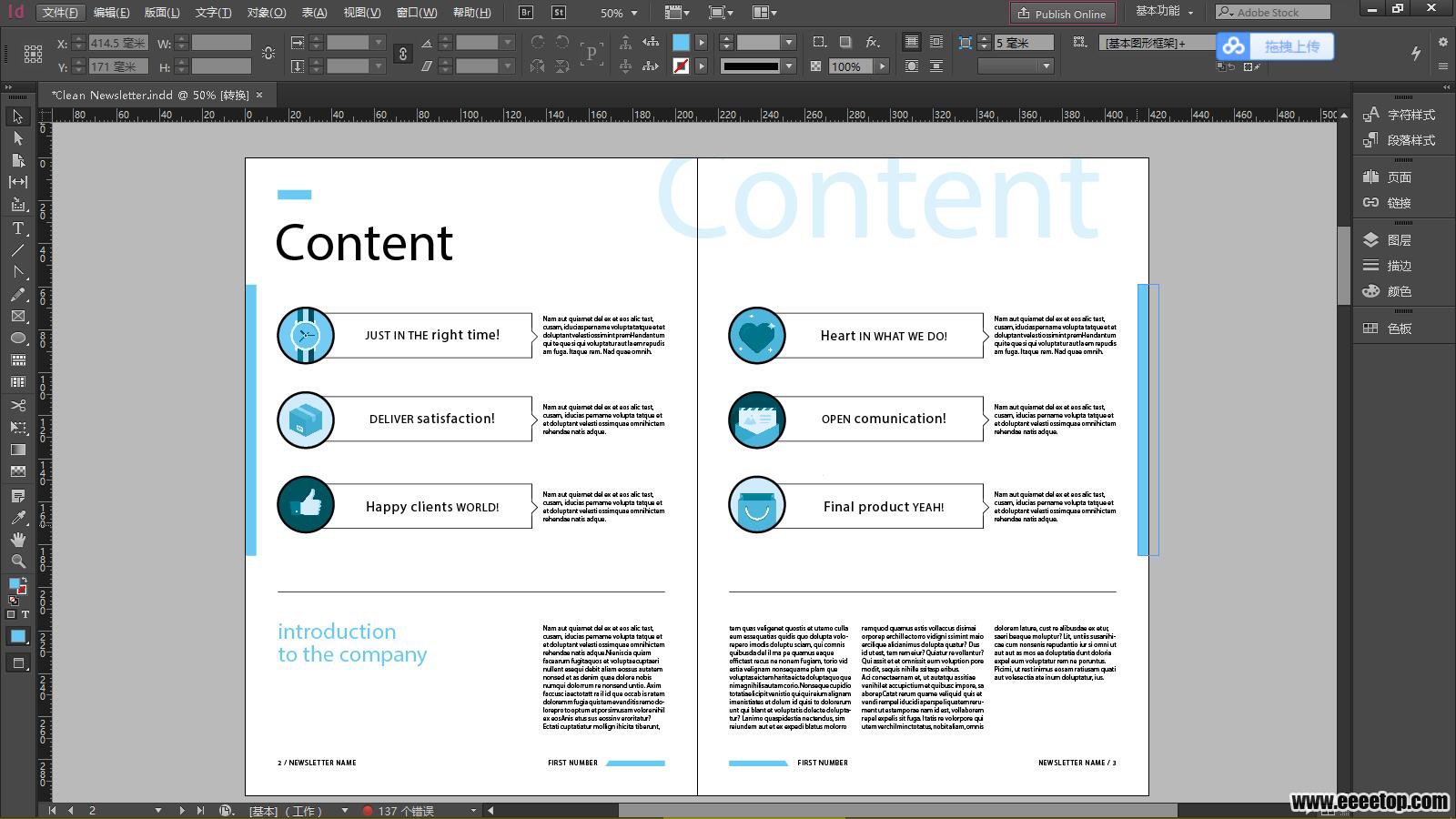Screen dimensions: 1456x819
Task: Select the Content Collector tool
Action: [x=18, y=205]
